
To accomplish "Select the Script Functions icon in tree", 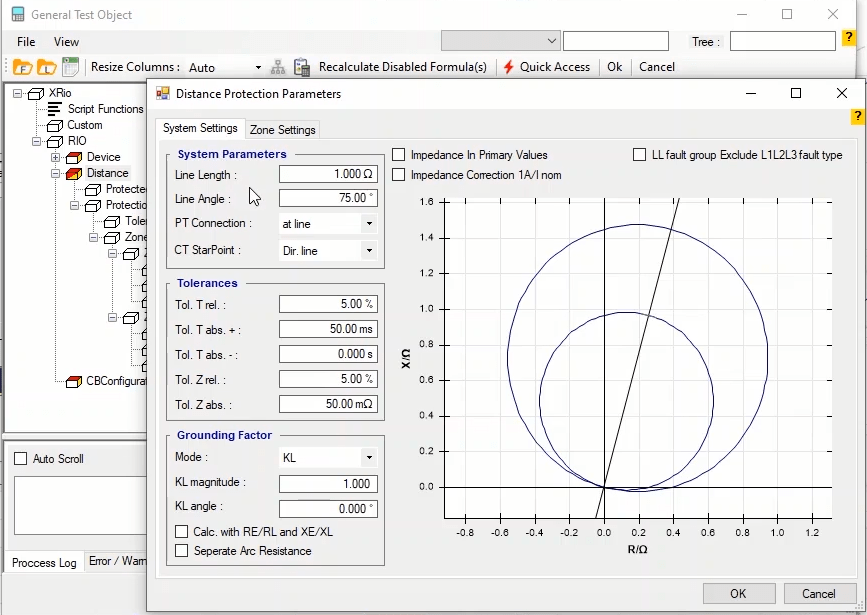I will (x=55, y=109).
